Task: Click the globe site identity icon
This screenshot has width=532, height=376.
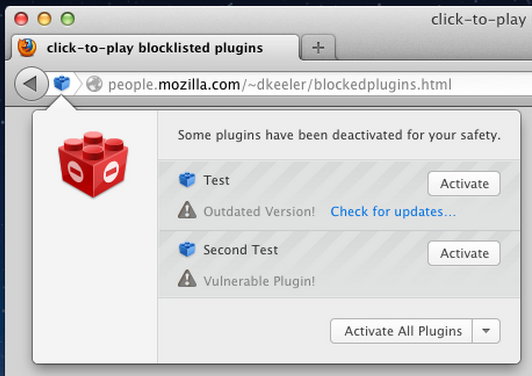Action: pyautogui.click(x=94, y=84)
